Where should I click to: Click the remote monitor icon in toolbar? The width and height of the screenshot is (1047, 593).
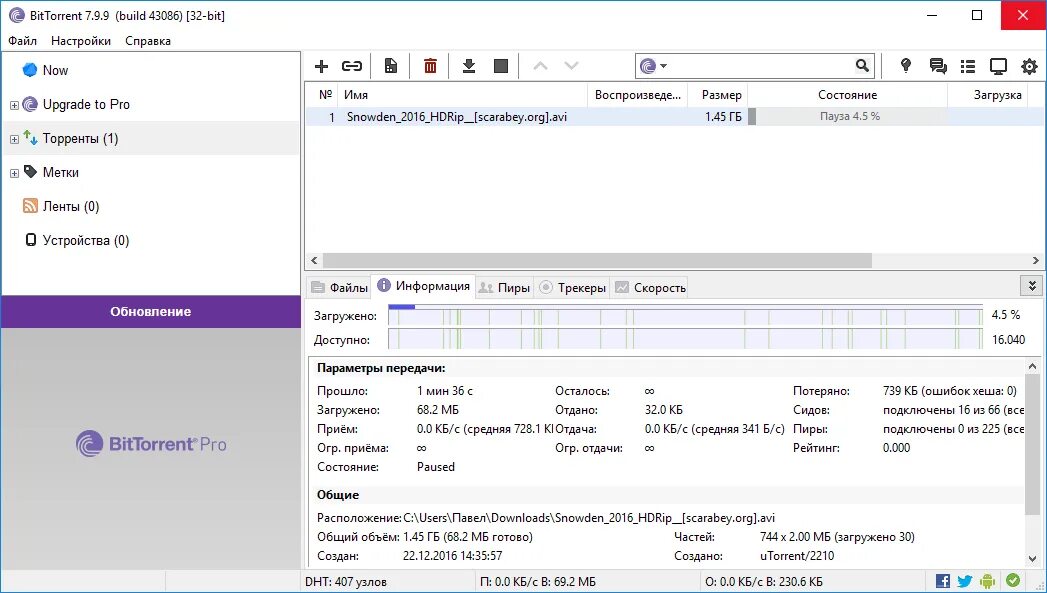click(x=998, y=66)
